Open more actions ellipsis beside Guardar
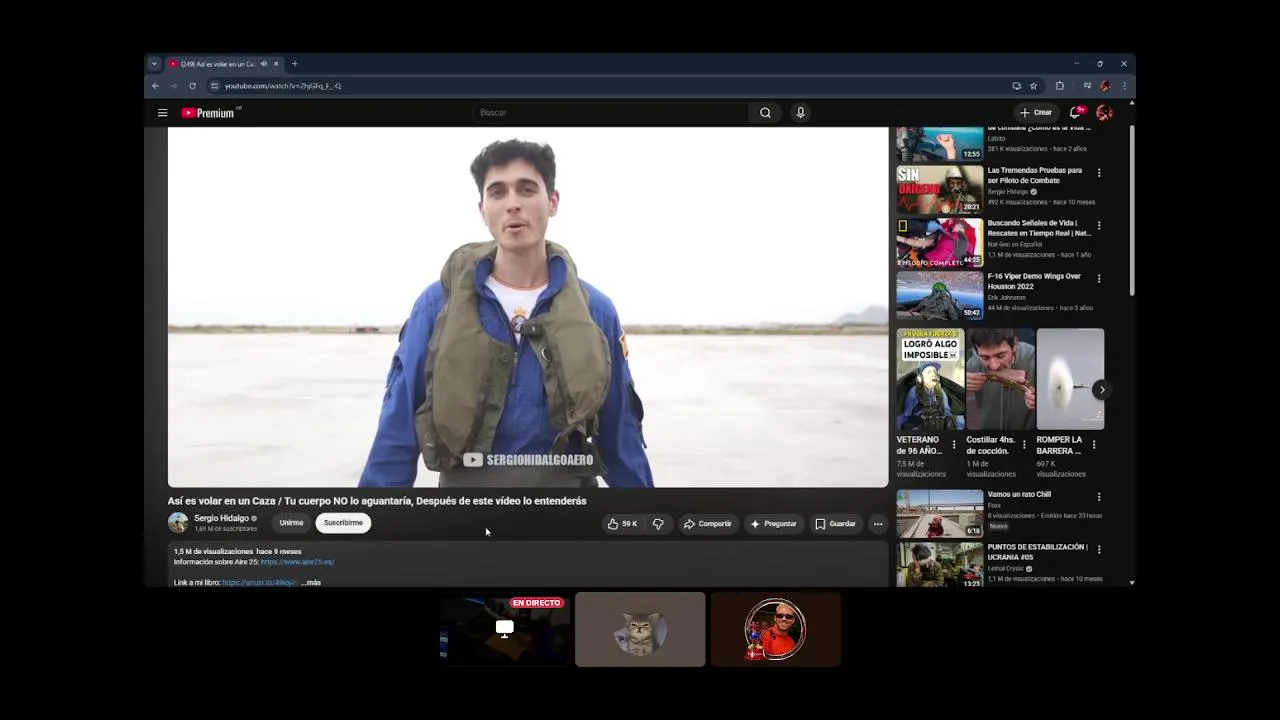1280x720 pixels. pyautogui.click(x=878, y=524)
